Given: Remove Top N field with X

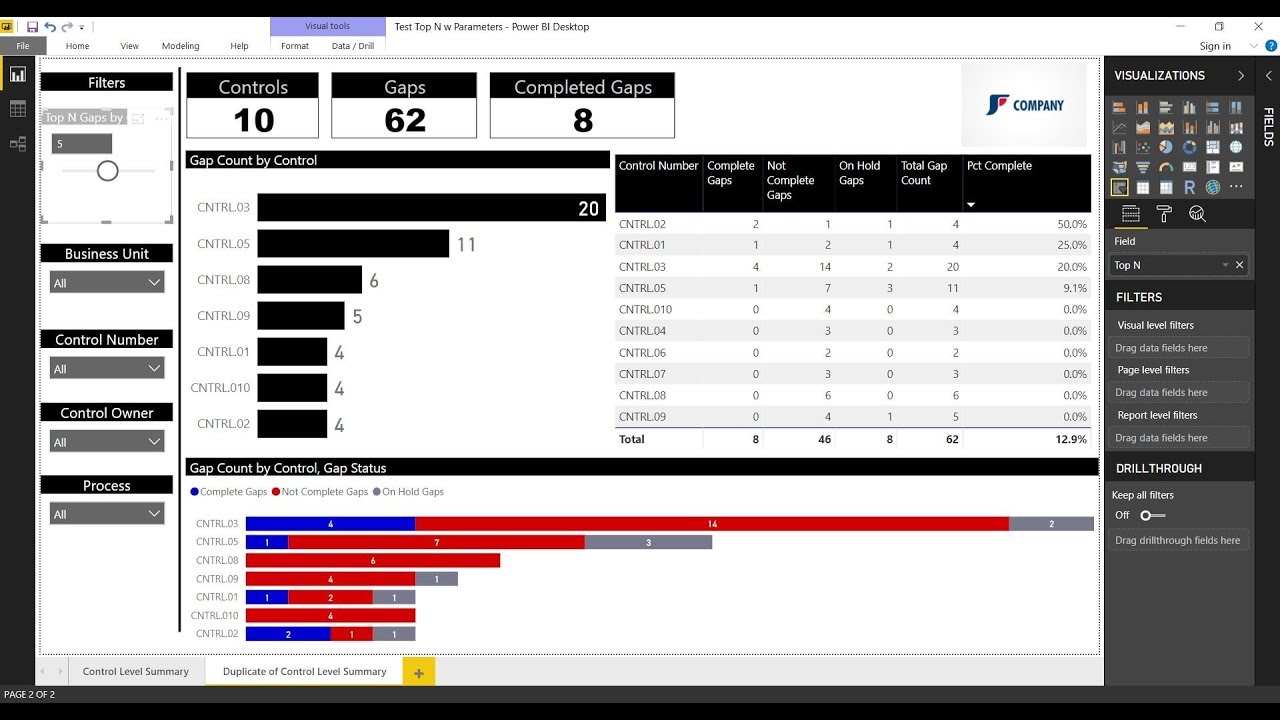Looking at the screenshot, I should (1240, 265).
